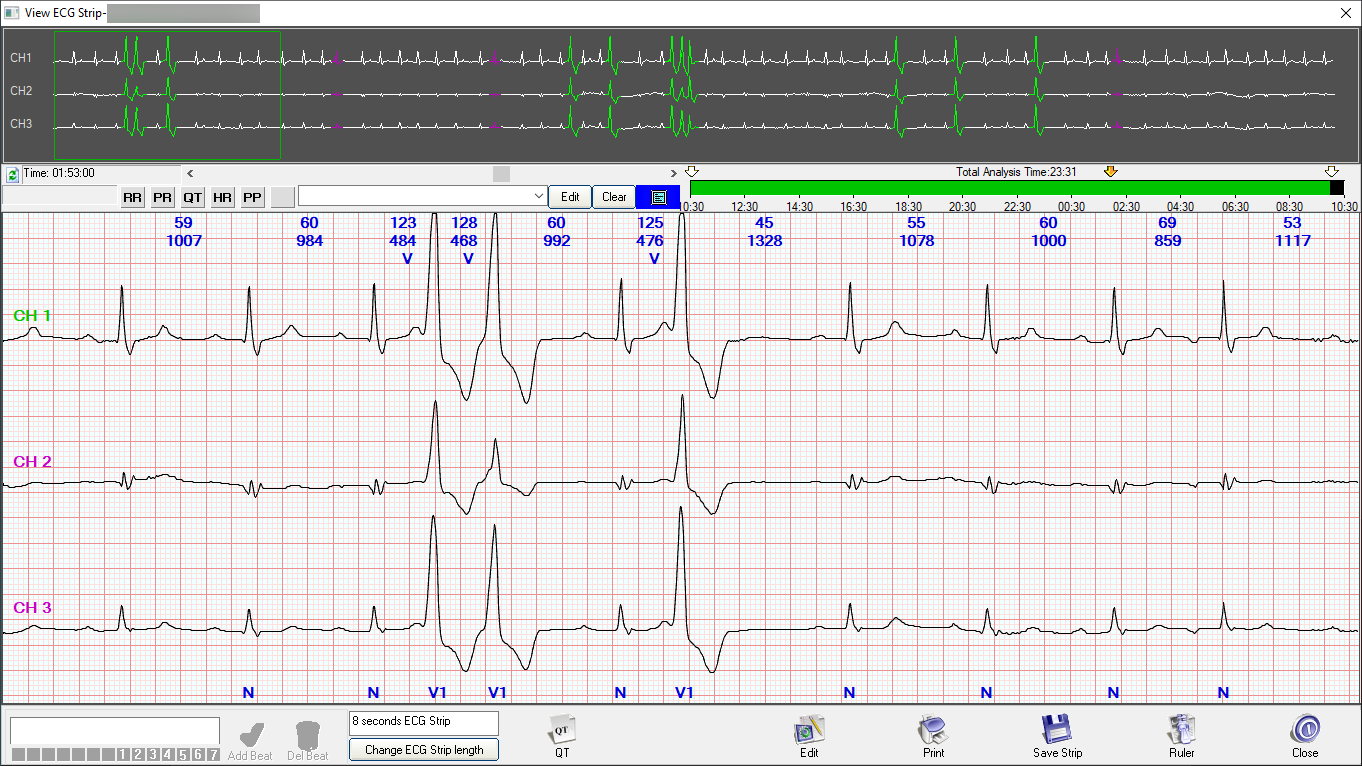Open the annotation dropdown beside Edit button
The width and height of the screenshot is (1362, 766).
539,197
